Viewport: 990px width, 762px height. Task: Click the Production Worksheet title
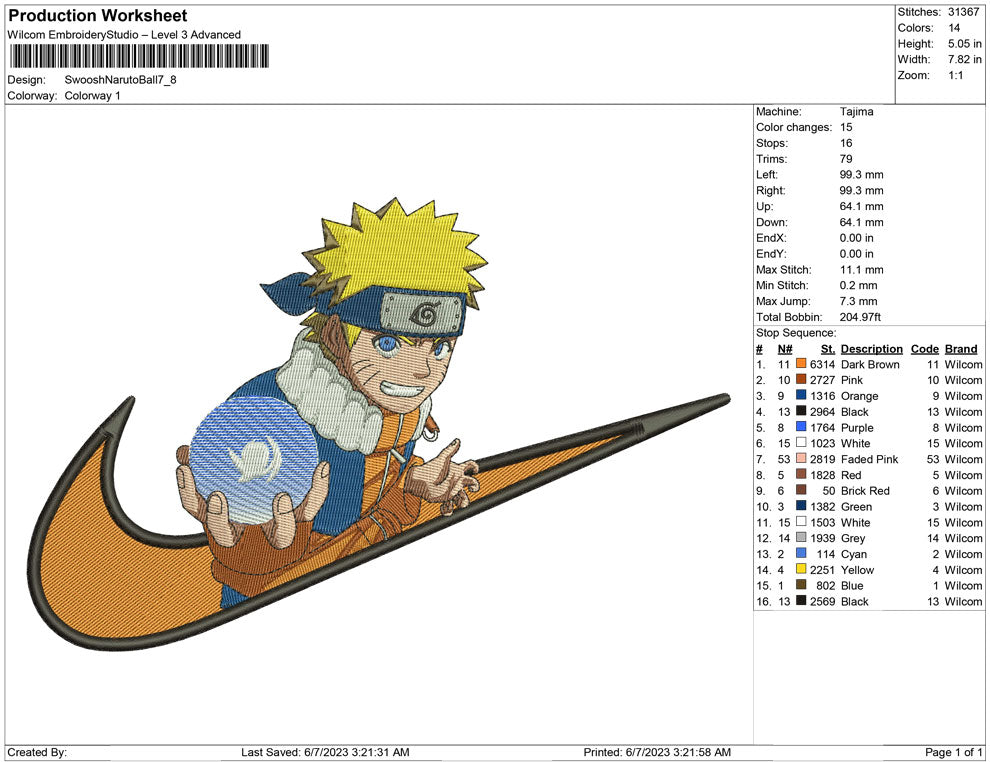(98, 16)
